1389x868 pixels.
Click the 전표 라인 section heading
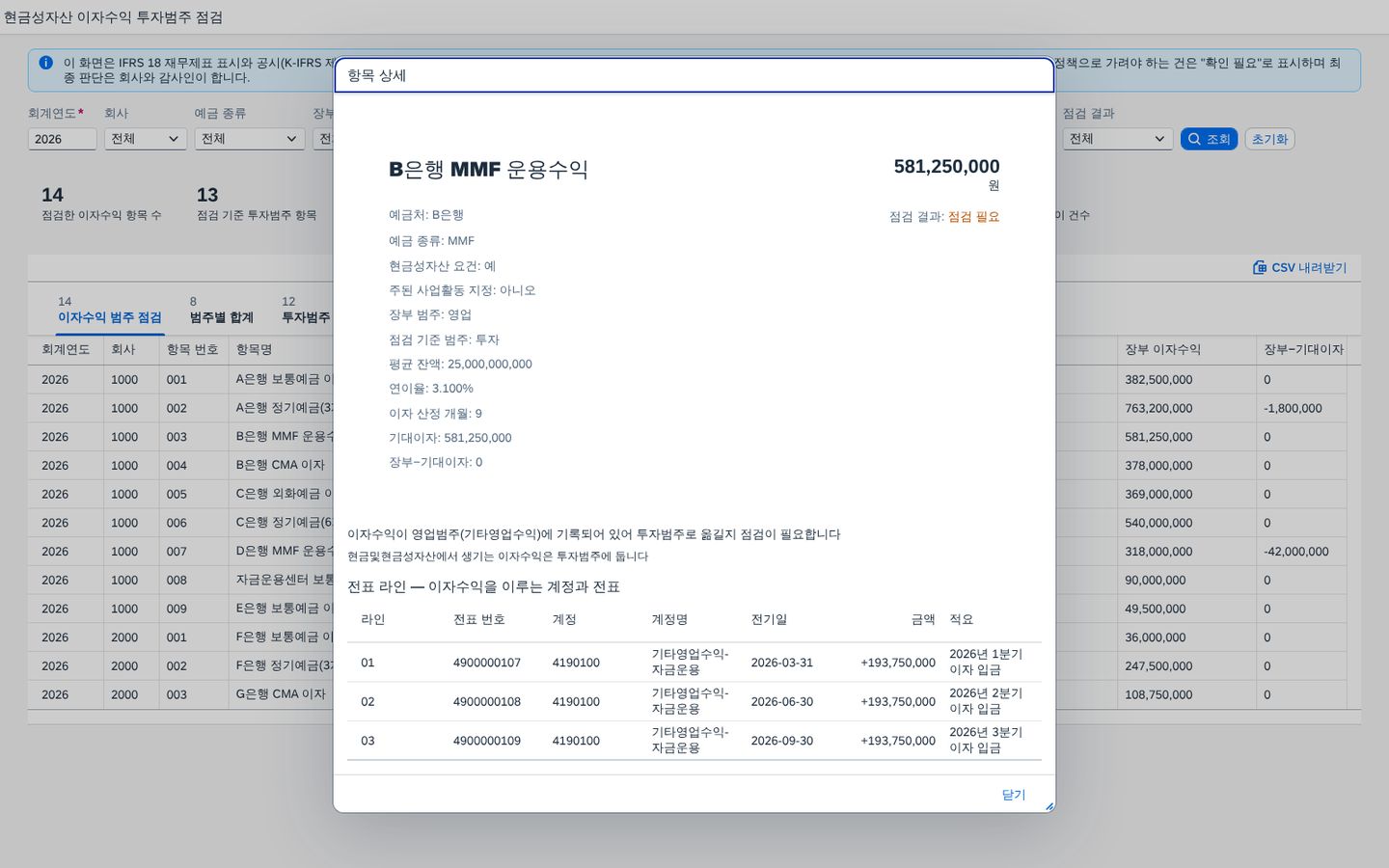483,586
